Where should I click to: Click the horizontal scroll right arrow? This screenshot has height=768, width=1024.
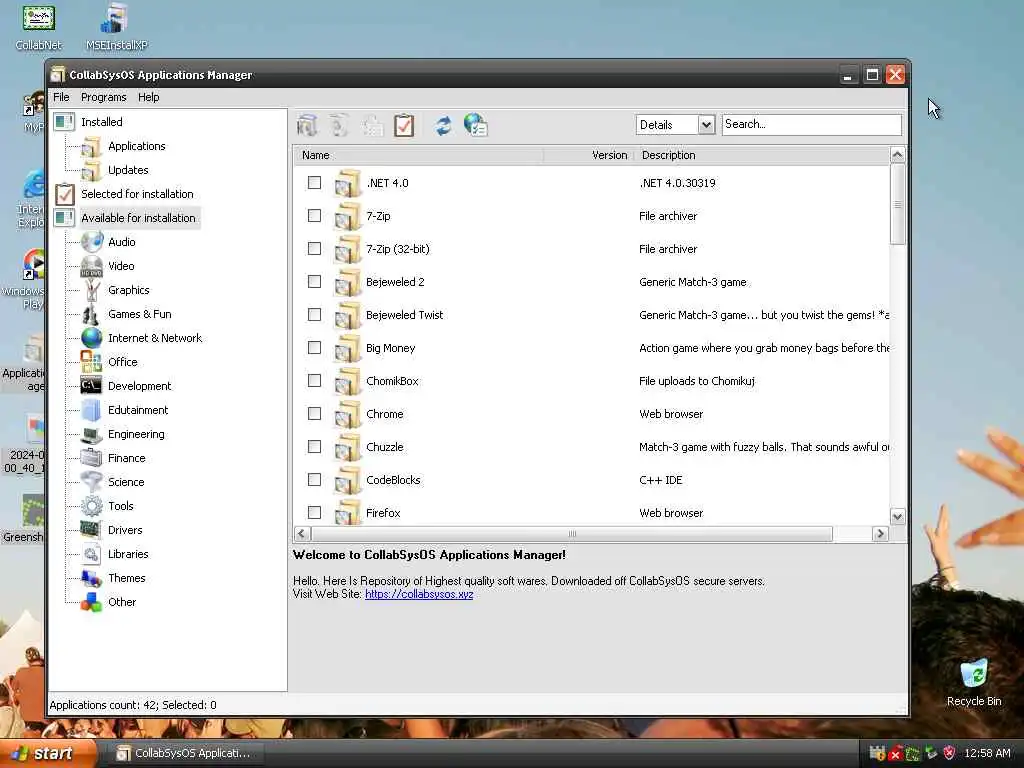tap(880, 534)
